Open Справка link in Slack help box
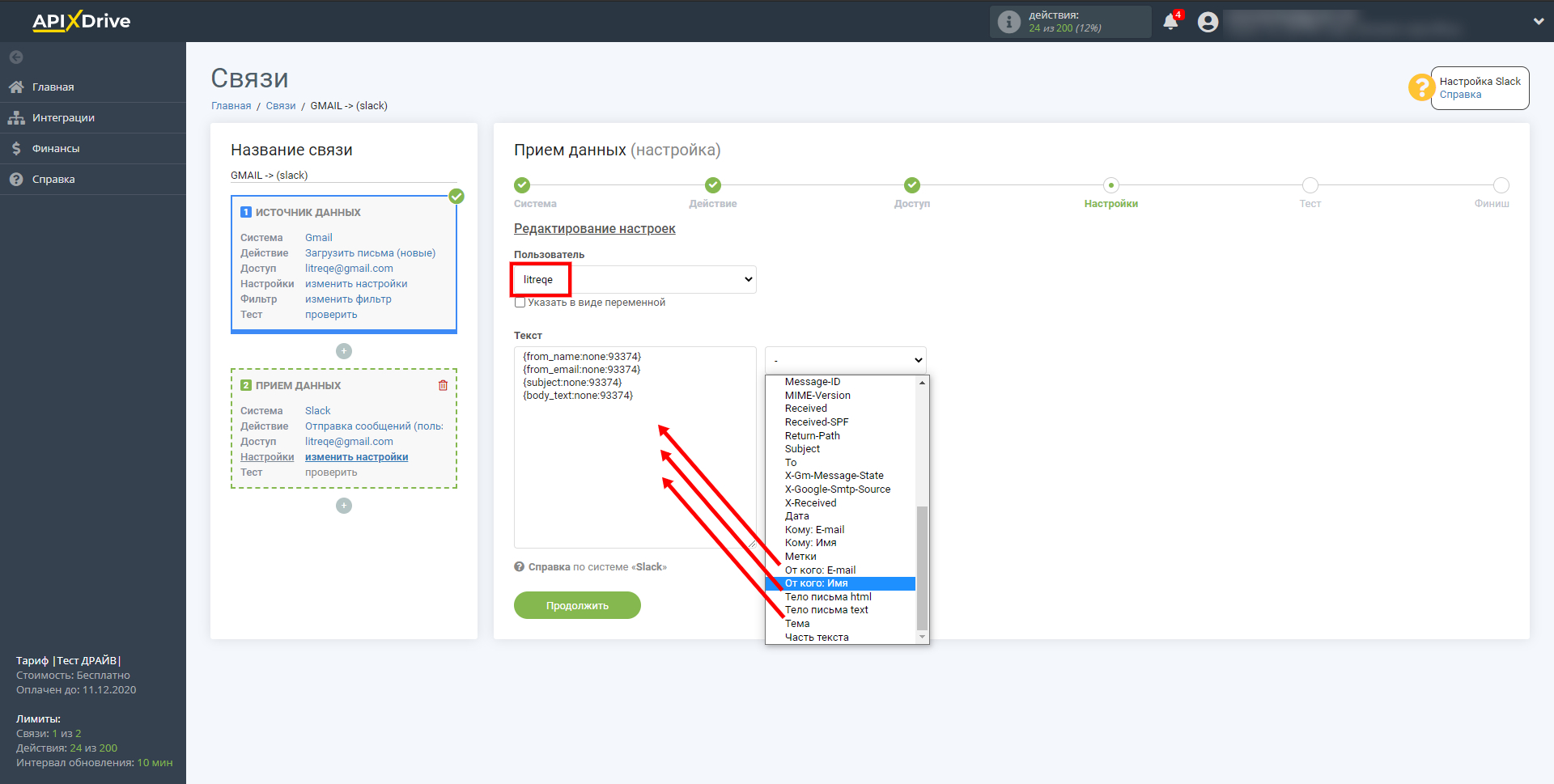 tap(1460, 95)
